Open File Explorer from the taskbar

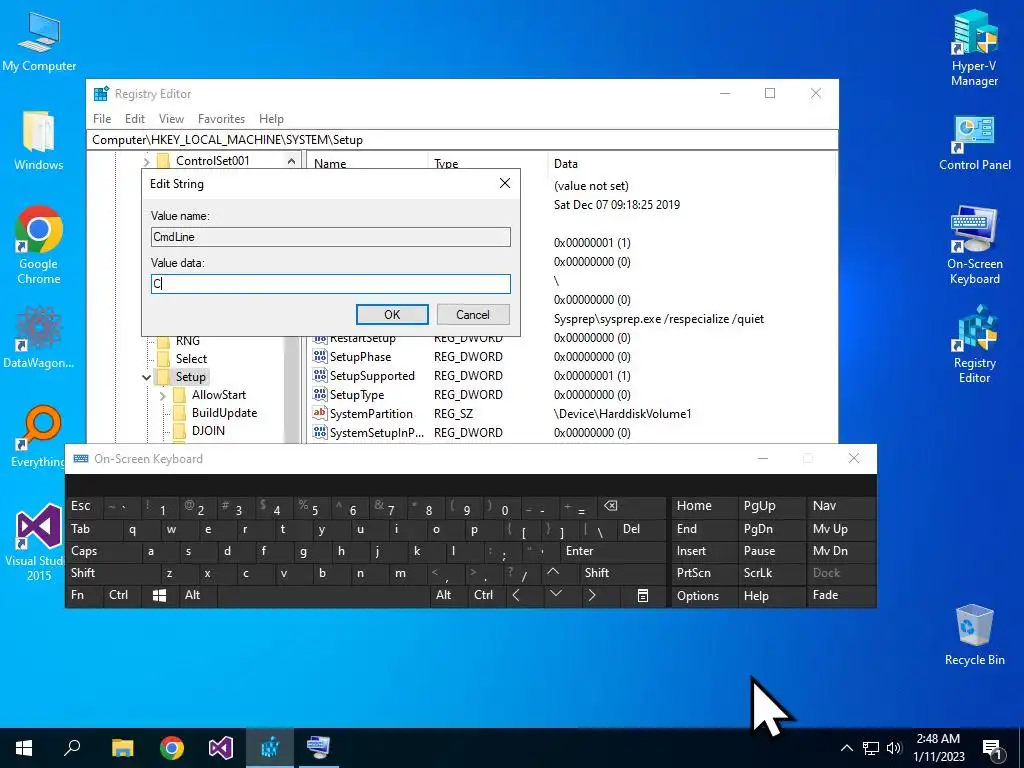[x=122, y=748]
